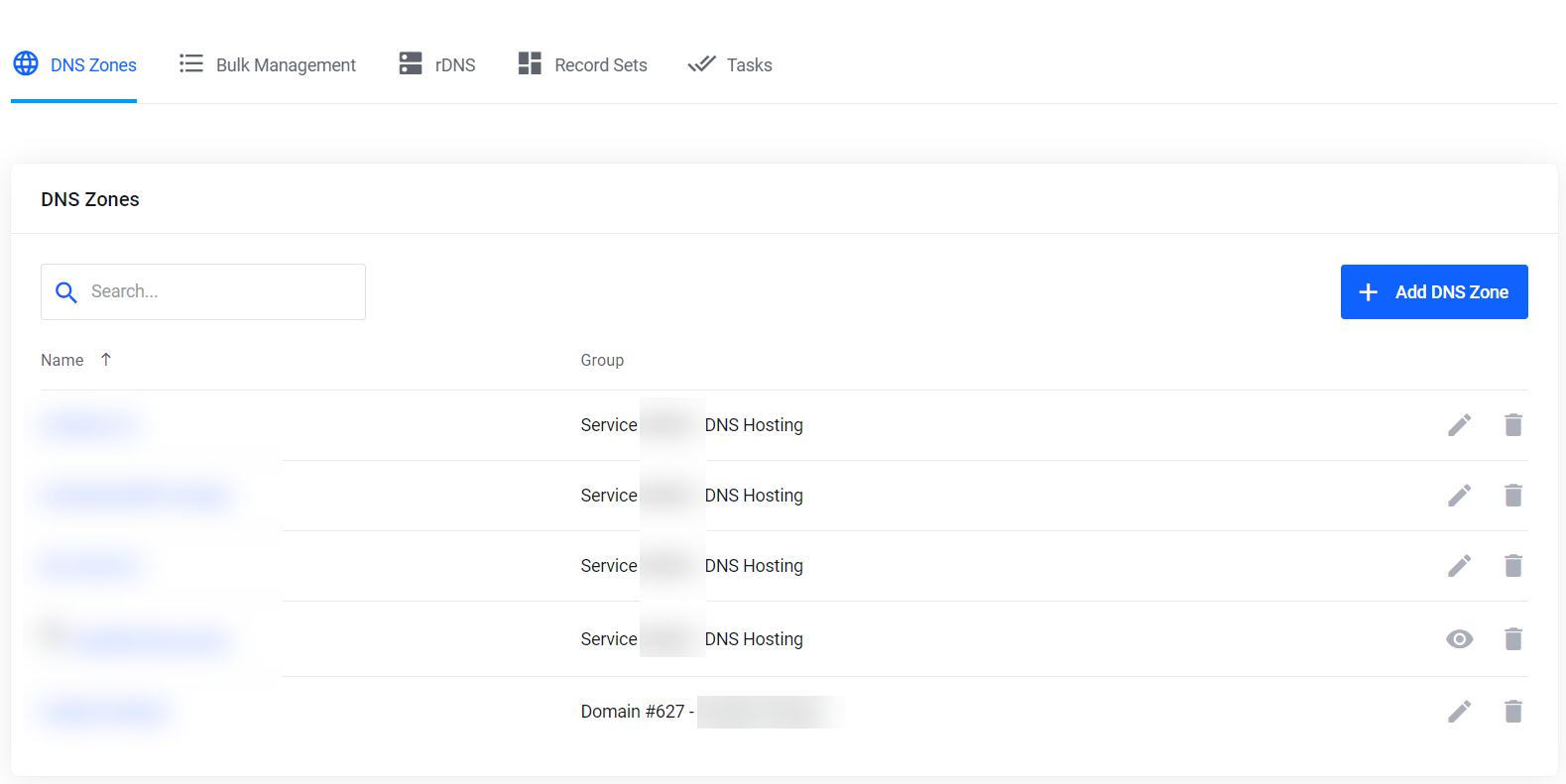Switch to the rDNS tab

tap(437, 65)
